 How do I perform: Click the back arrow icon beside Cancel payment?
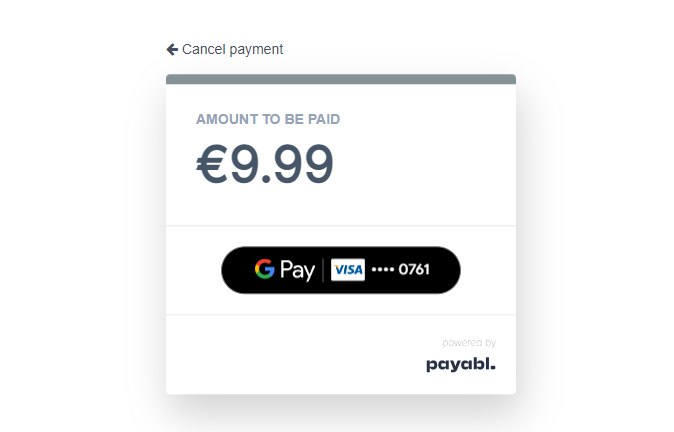click(x=172, y=49)
